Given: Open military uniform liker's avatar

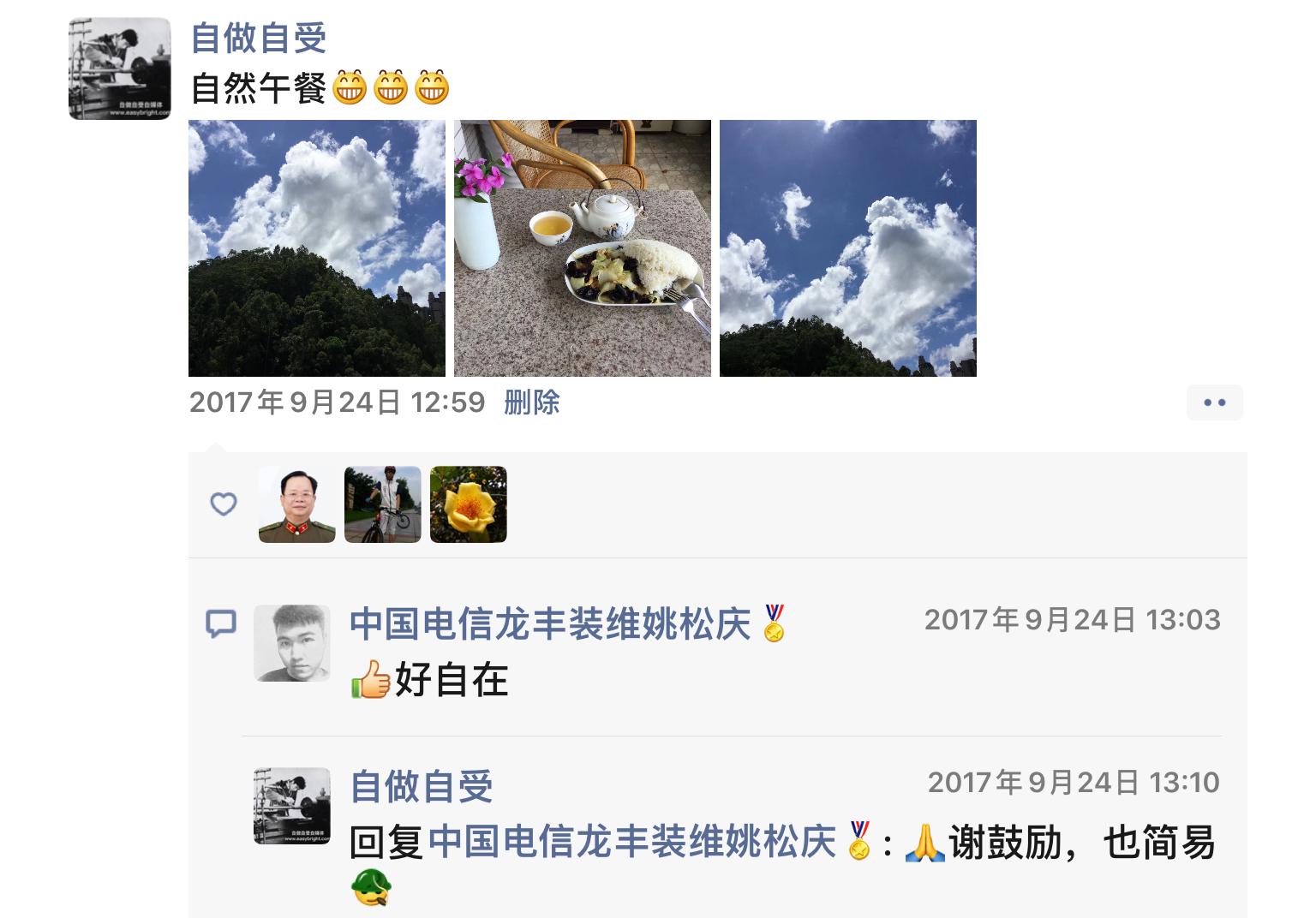Looking at the screenshot, I should 297,504.
